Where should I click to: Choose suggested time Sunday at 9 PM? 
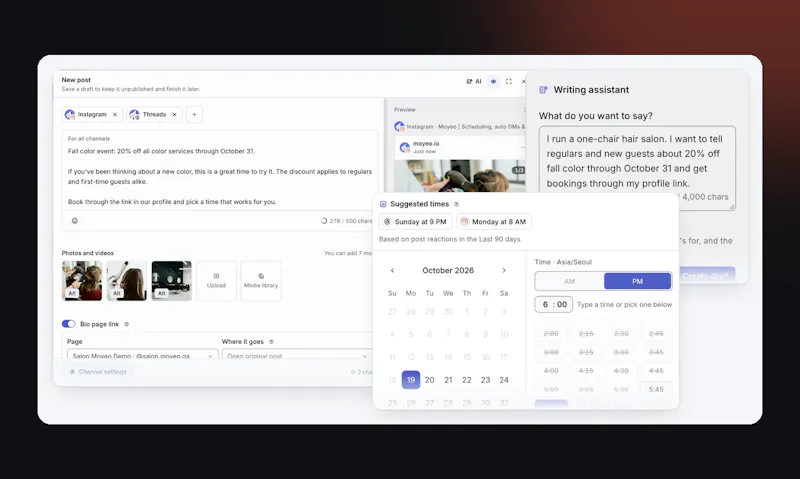point(415,222)
